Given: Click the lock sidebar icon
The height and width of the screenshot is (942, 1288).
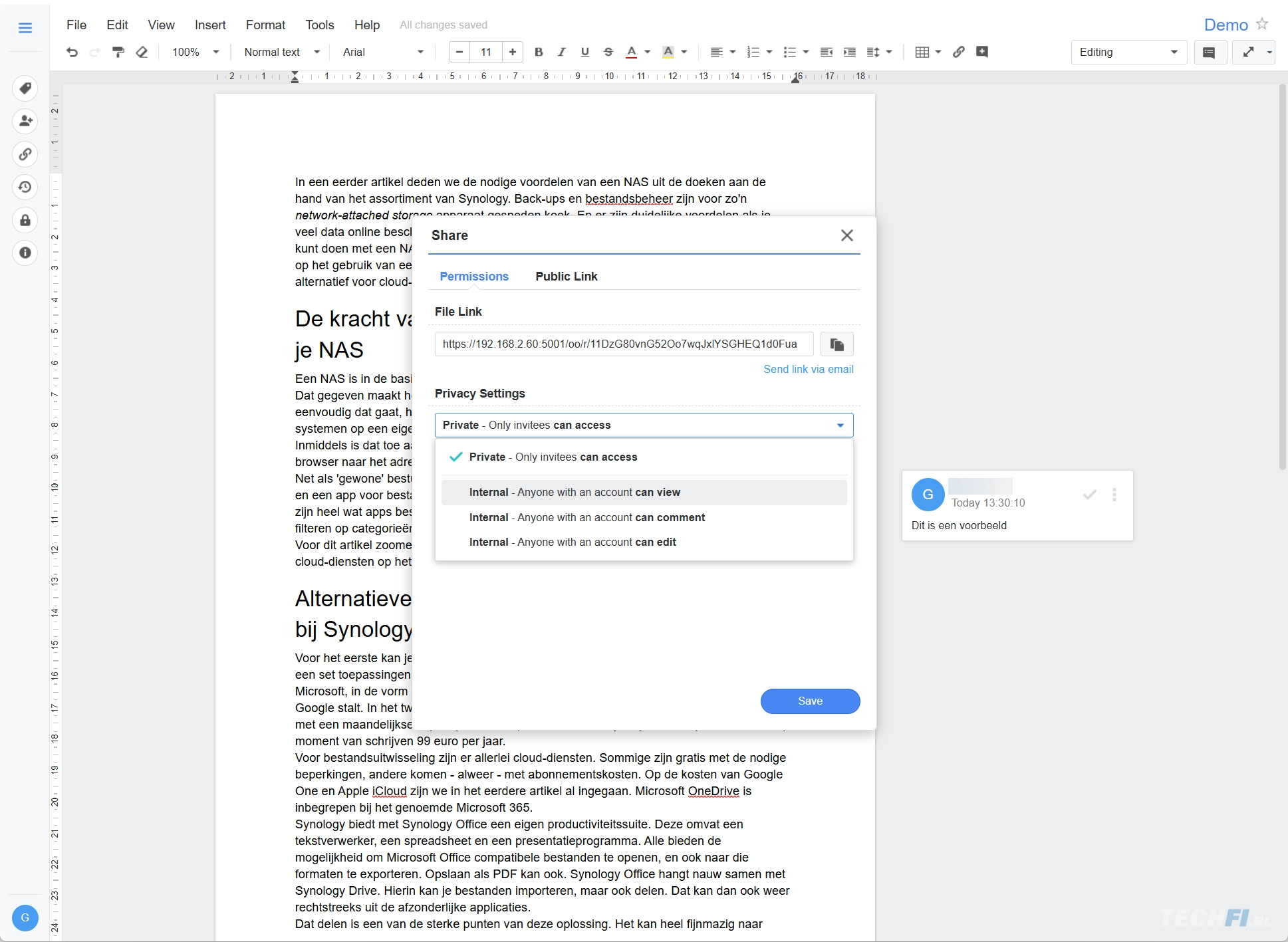Looking at the screenshot, I should pyautogui.click(x=25, y=220).
